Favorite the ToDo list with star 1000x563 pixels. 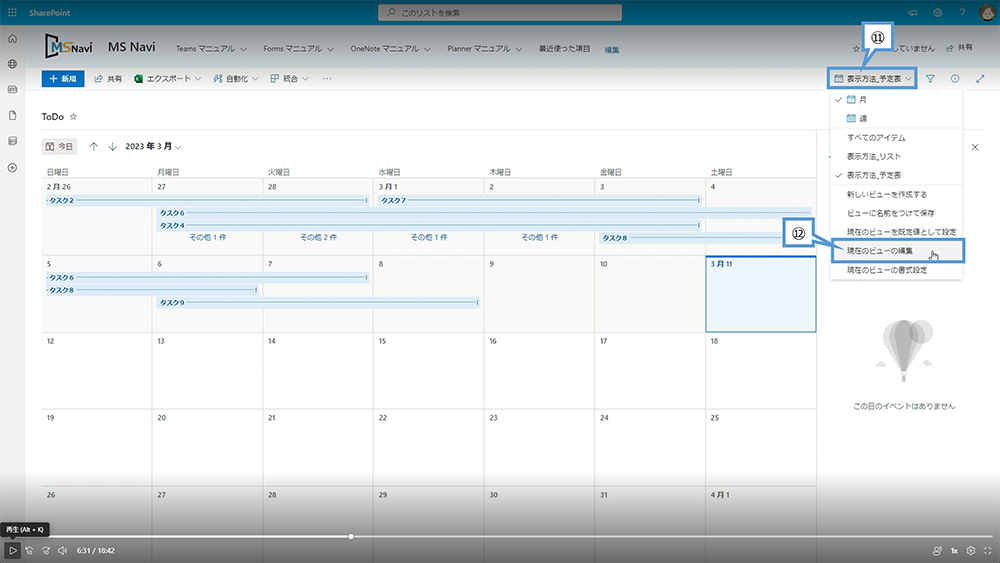[73, 117]
